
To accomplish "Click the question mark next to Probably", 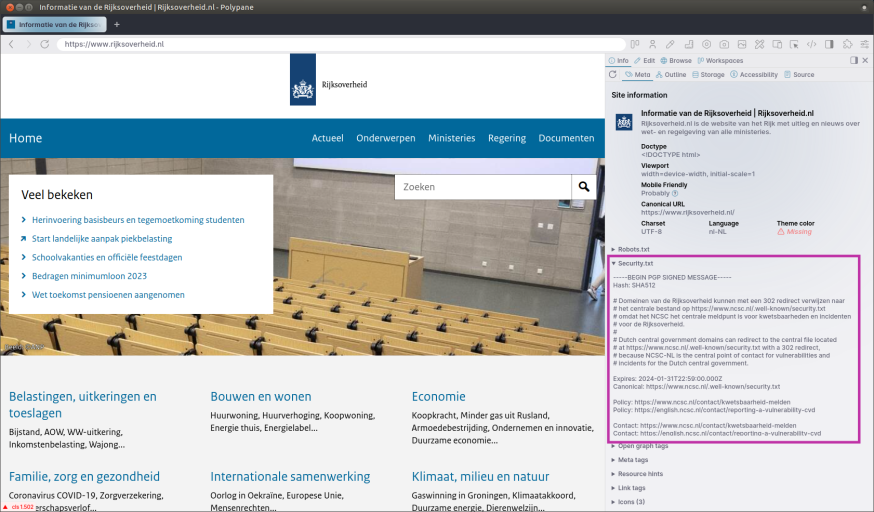I will coord(675,193).
